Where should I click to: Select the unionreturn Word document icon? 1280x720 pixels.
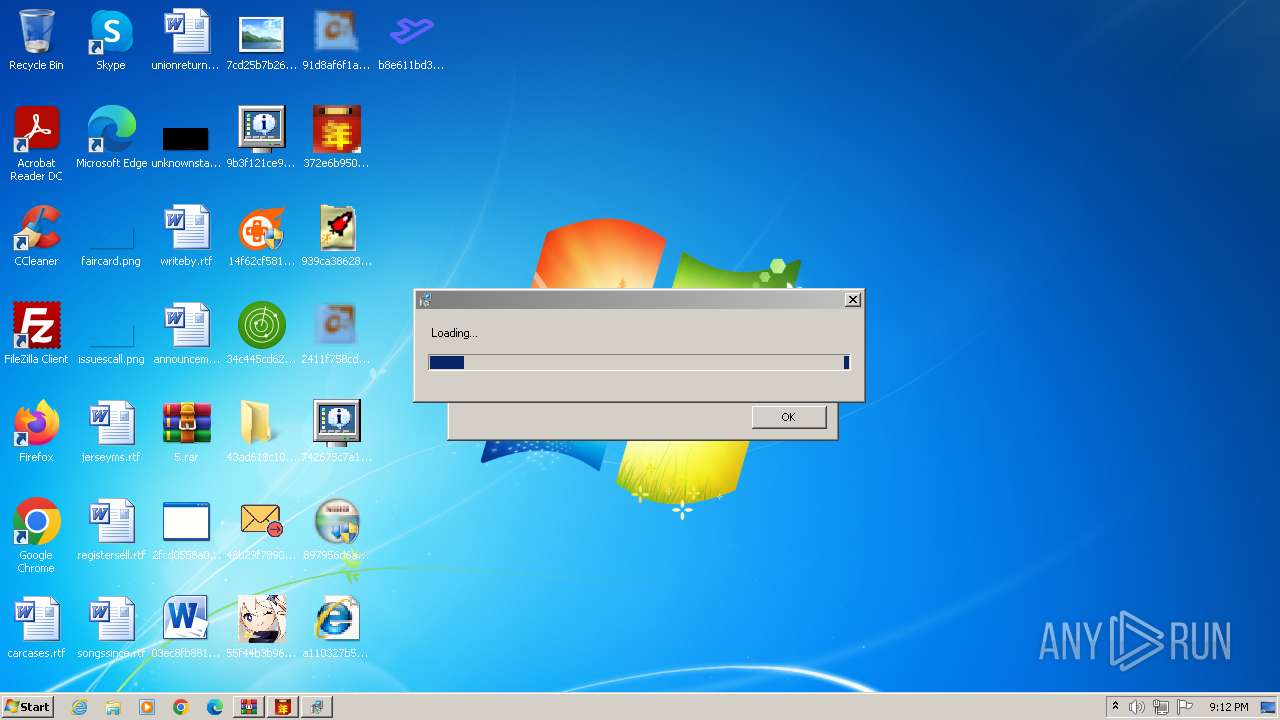coord(186,41)
